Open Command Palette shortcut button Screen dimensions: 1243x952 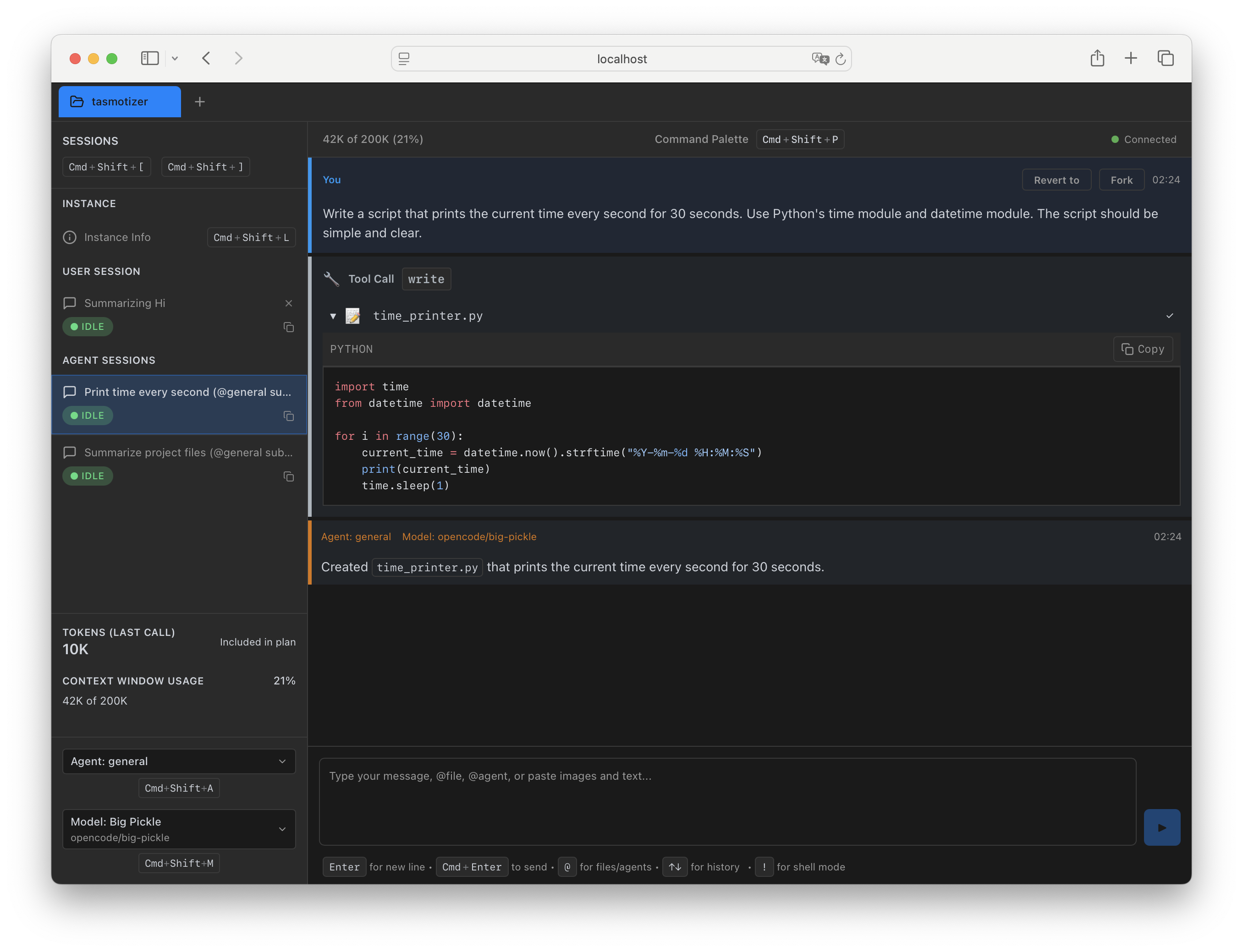click(x=799, y=139)
